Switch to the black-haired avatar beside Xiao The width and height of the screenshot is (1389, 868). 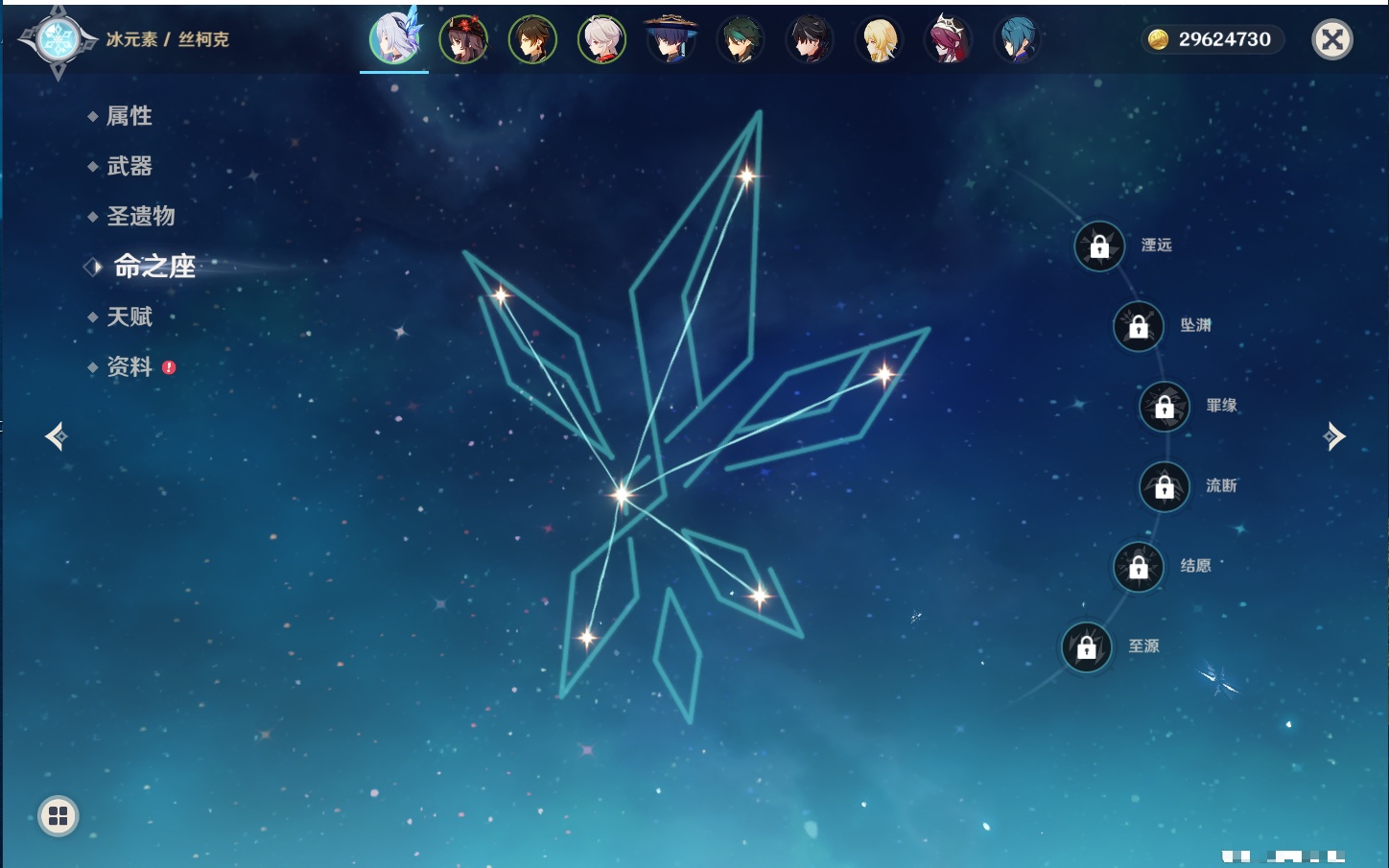pyautogui.click(x=810, y=39)
